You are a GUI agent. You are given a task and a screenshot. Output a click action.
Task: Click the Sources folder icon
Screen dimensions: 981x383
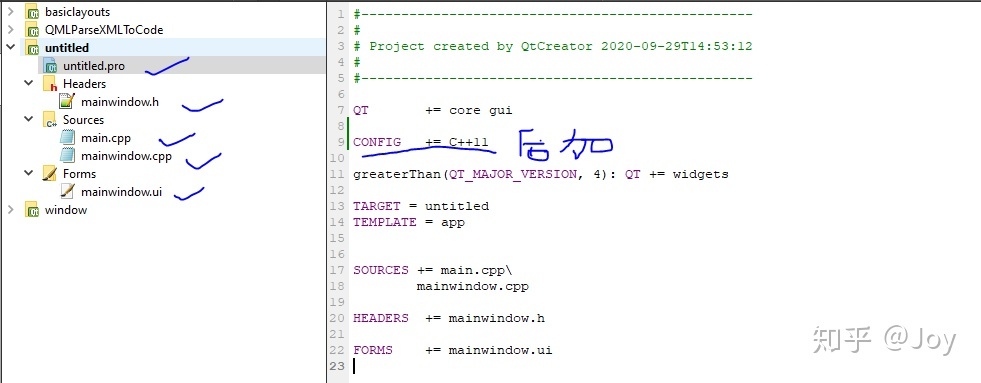tap(50, 120)
